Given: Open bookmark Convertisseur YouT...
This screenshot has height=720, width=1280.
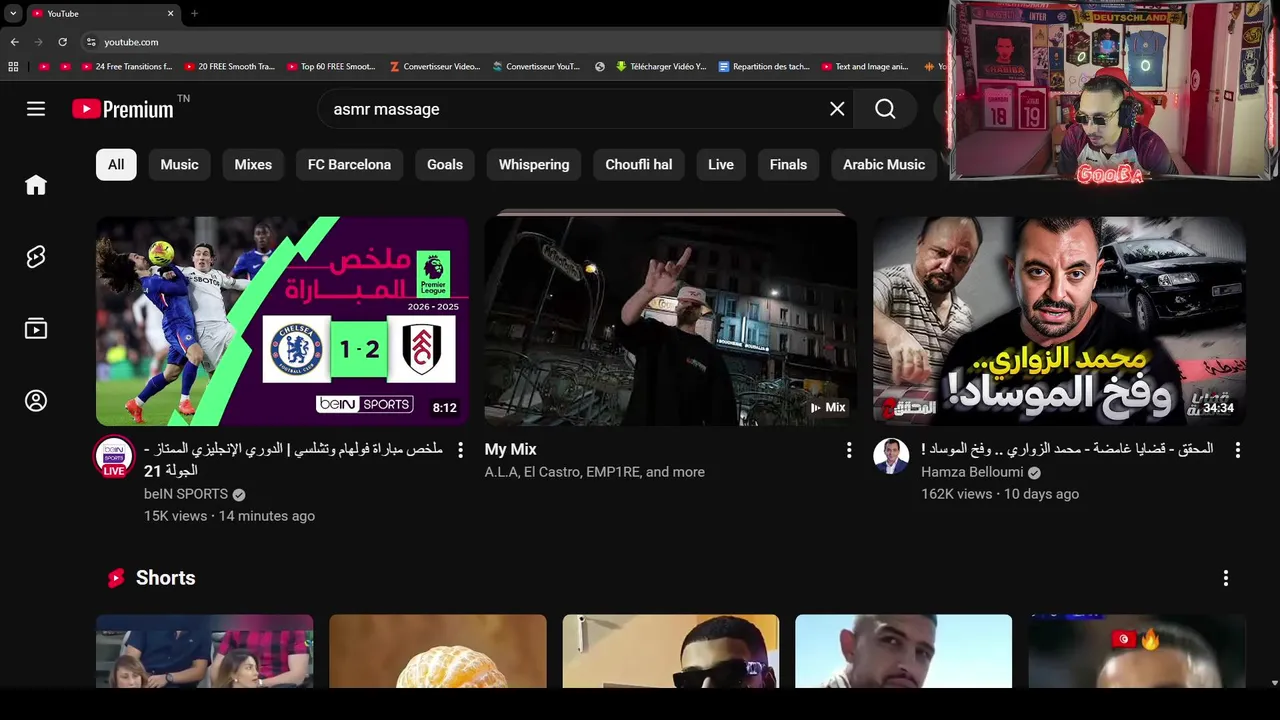Looking at the screenshot, I should coord(537,67).
